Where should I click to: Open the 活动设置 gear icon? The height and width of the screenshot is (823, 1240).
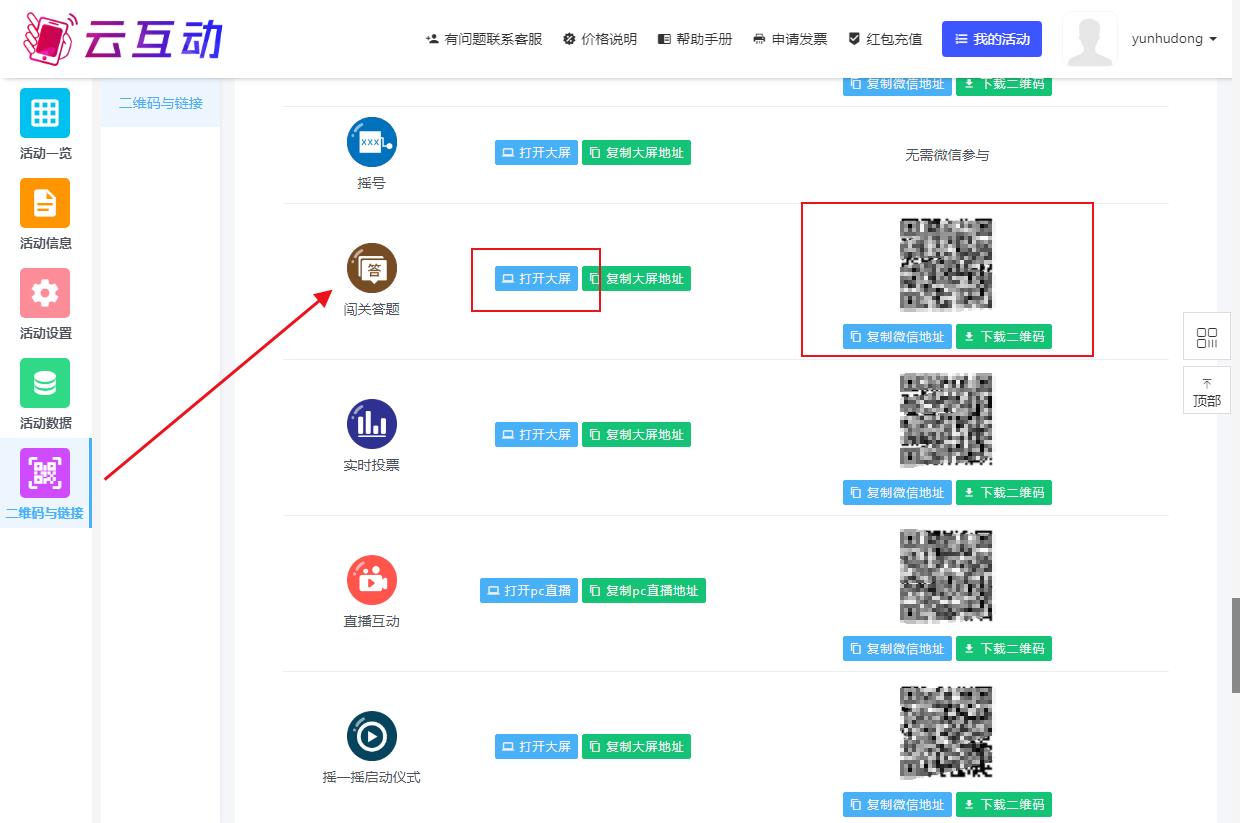(45, 293)
